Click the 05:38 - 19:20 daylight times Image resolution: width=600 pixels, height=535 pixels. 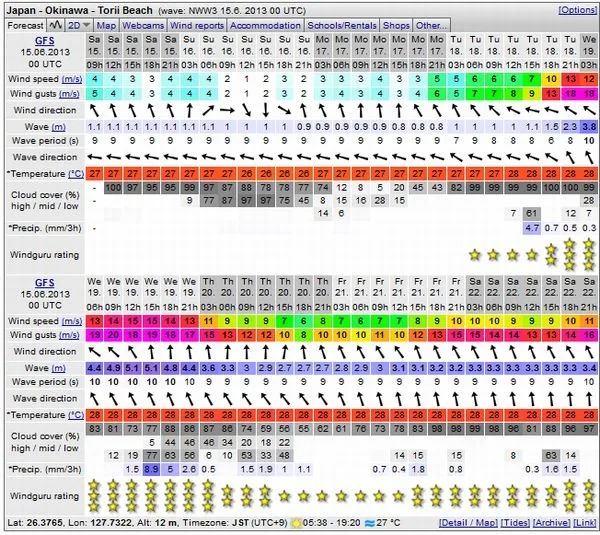pos(332,523)
